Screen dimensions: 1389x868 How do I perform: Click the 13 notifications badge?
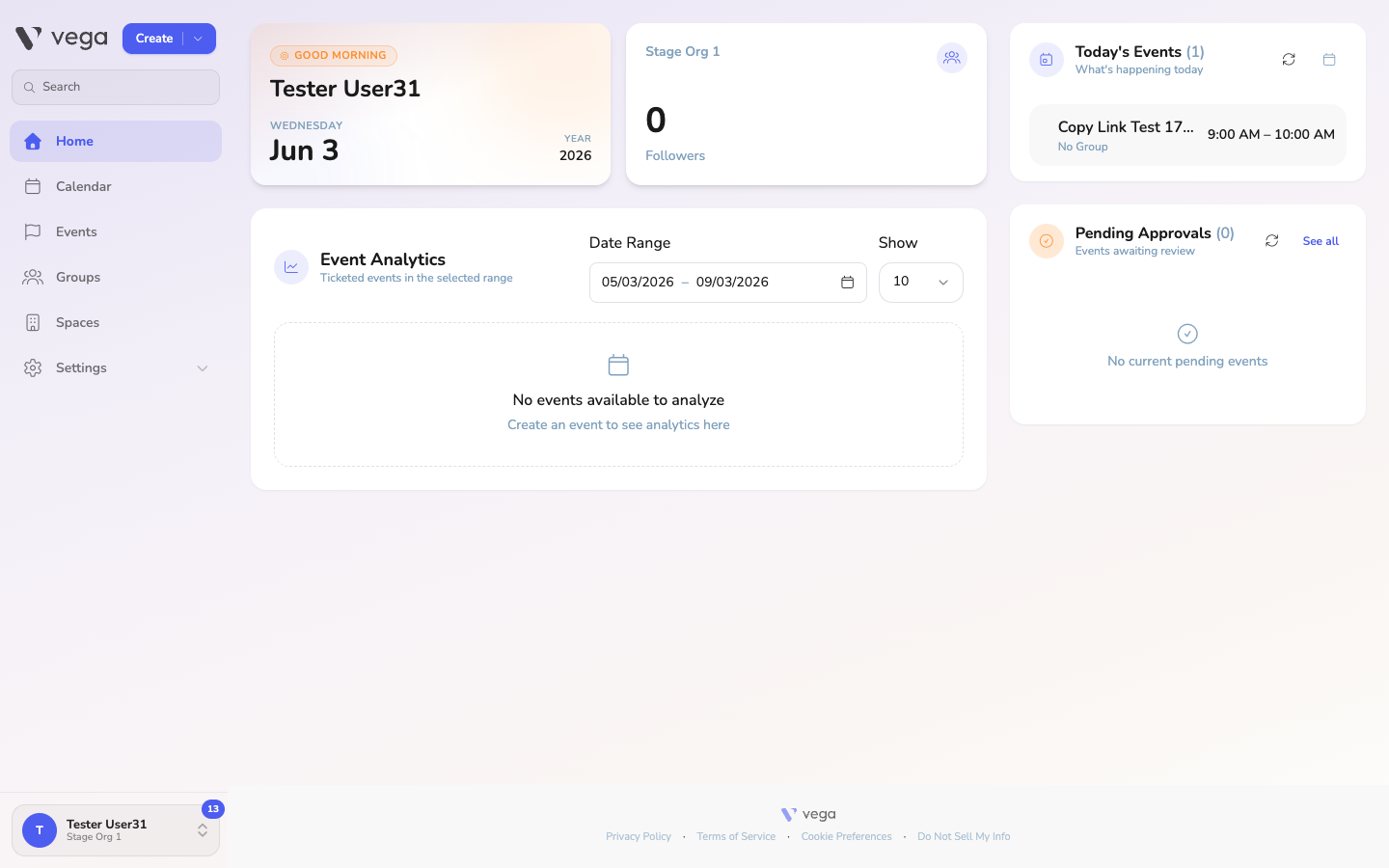[213, 809]
